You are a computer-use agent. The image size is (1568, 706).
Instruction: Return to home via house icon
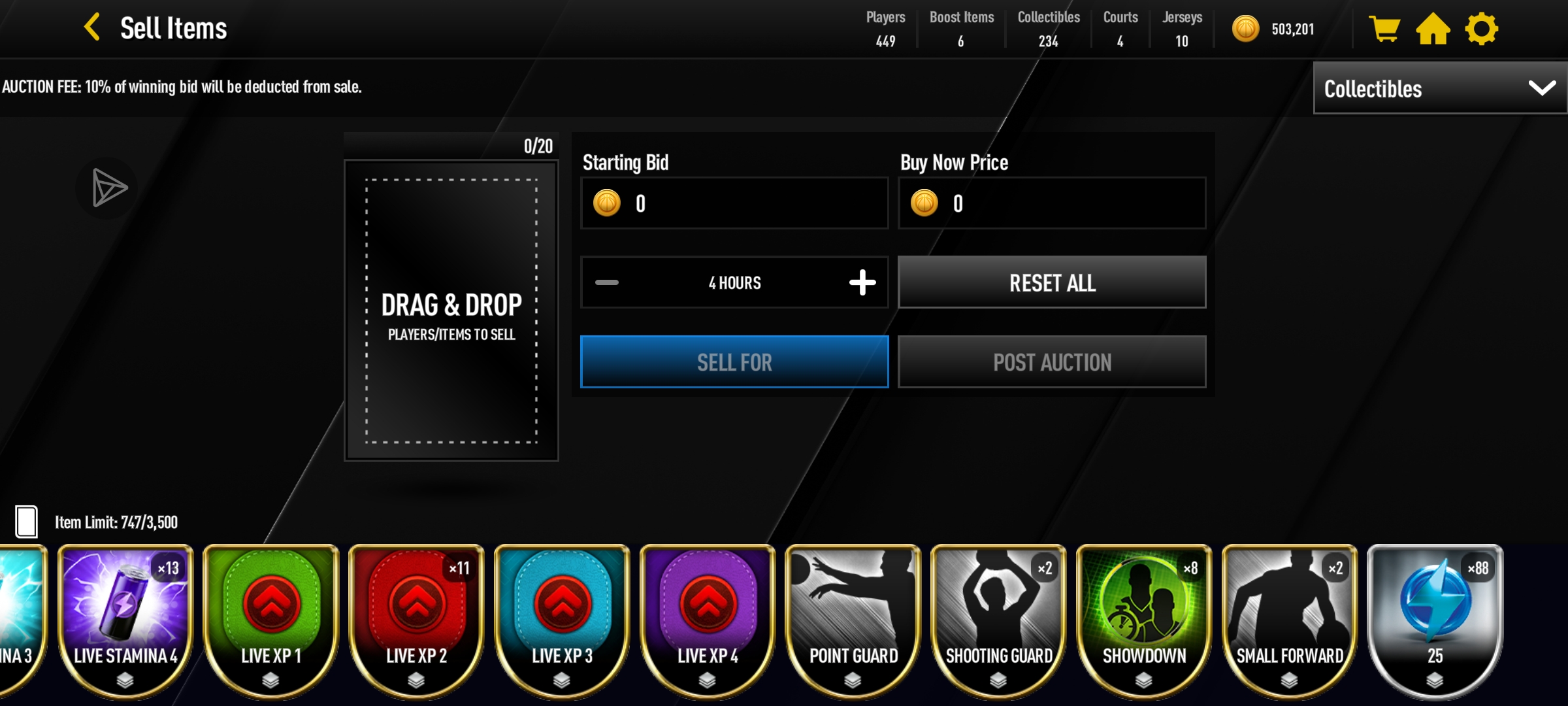1433,29
